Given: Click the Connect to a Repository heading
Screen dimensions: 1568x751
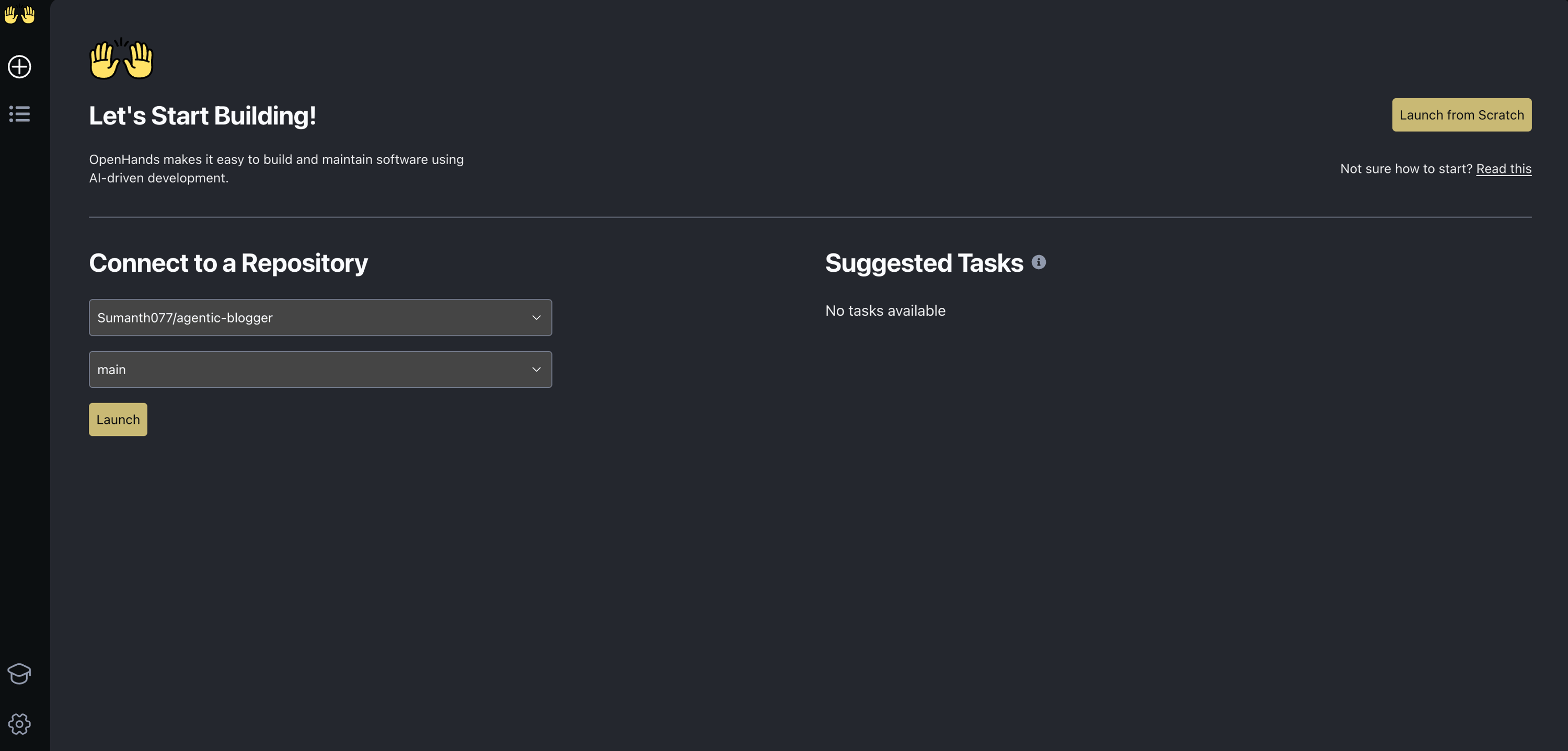Looking at the screenshot, I should 228,263.
